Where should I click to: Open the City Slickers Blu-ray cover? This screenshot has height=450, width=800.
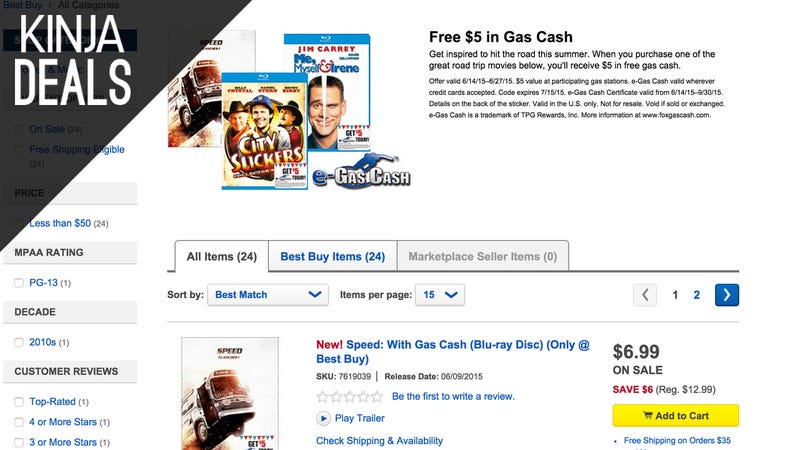click(x=264, y=131)
